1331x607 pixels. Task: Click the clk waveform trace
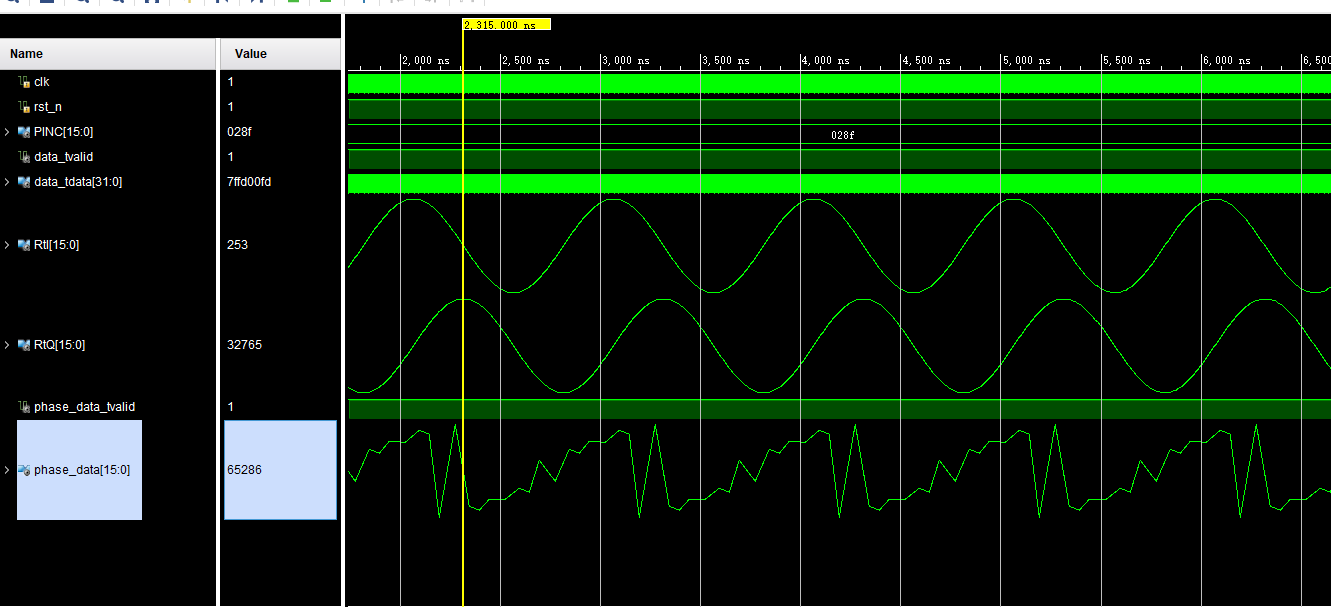click(839, 84)
